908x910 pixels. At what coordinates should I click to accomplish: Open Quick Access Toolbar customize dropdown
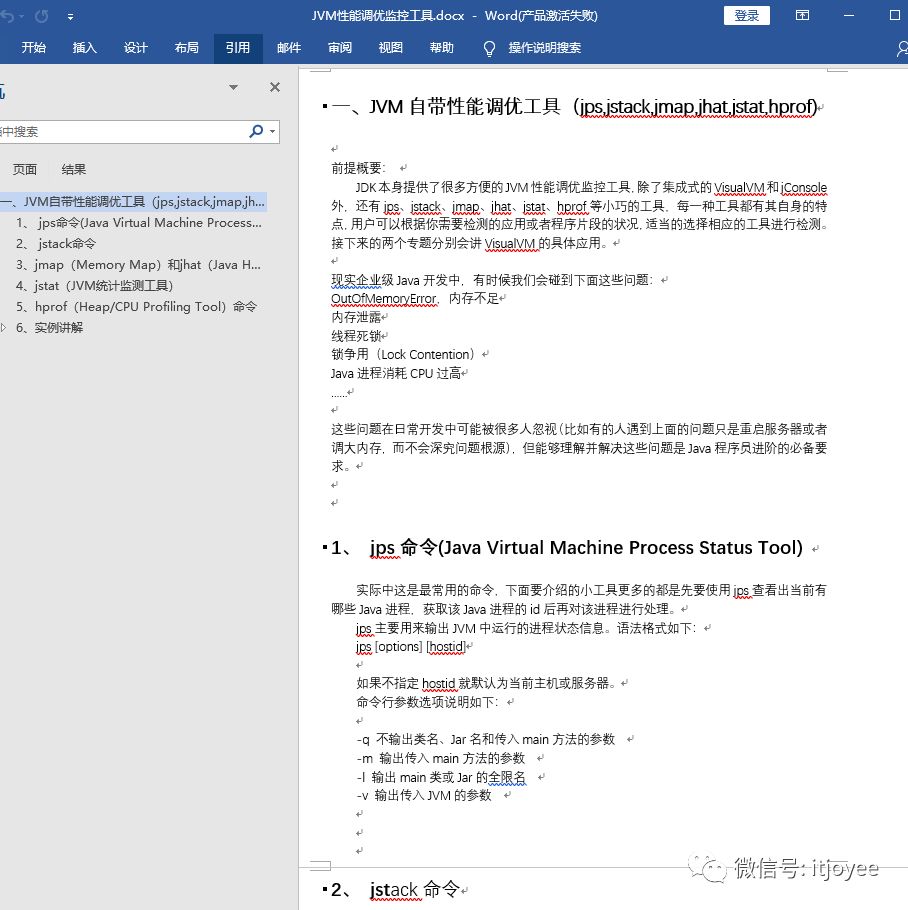(70, 17)
